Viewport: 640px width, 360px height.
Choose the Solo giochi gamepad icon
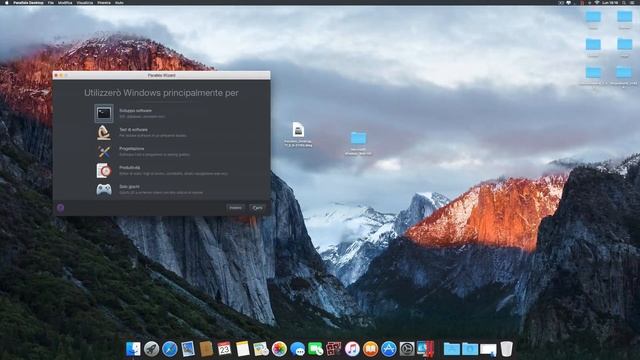[x=104, y=190]
